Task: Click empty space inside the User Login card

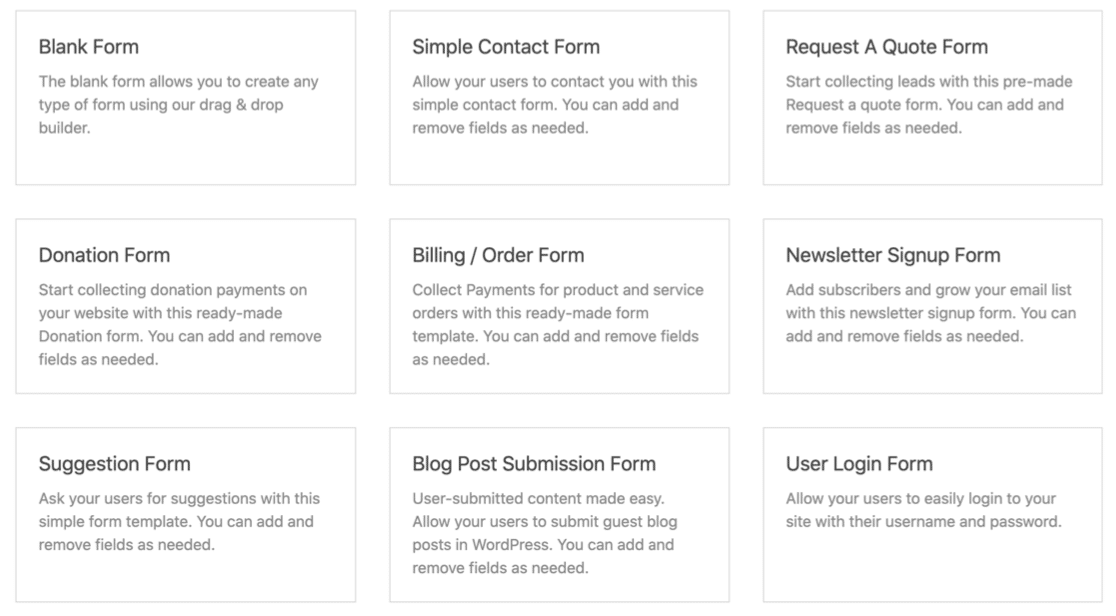Action: [932, 570]
